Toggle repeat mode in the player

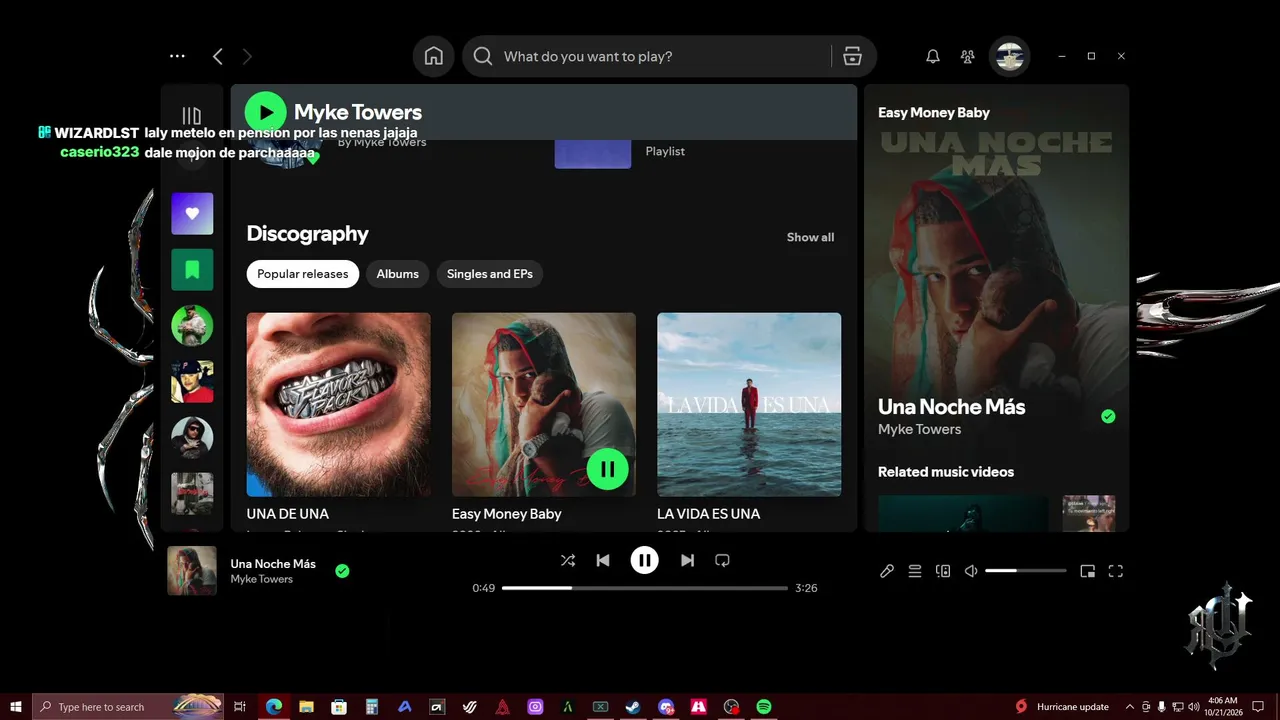coord(722,561)
